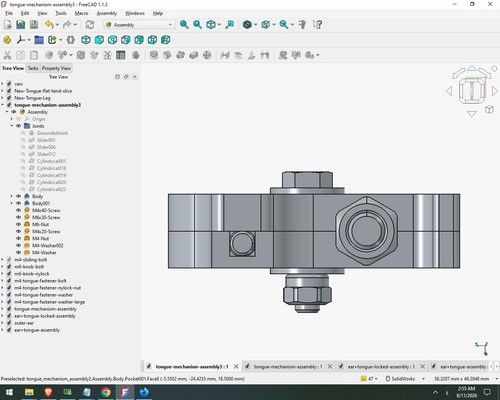500x400 pixels.
Task: Show the hidden GroundedJoint item
Action: tap(23, 133)
